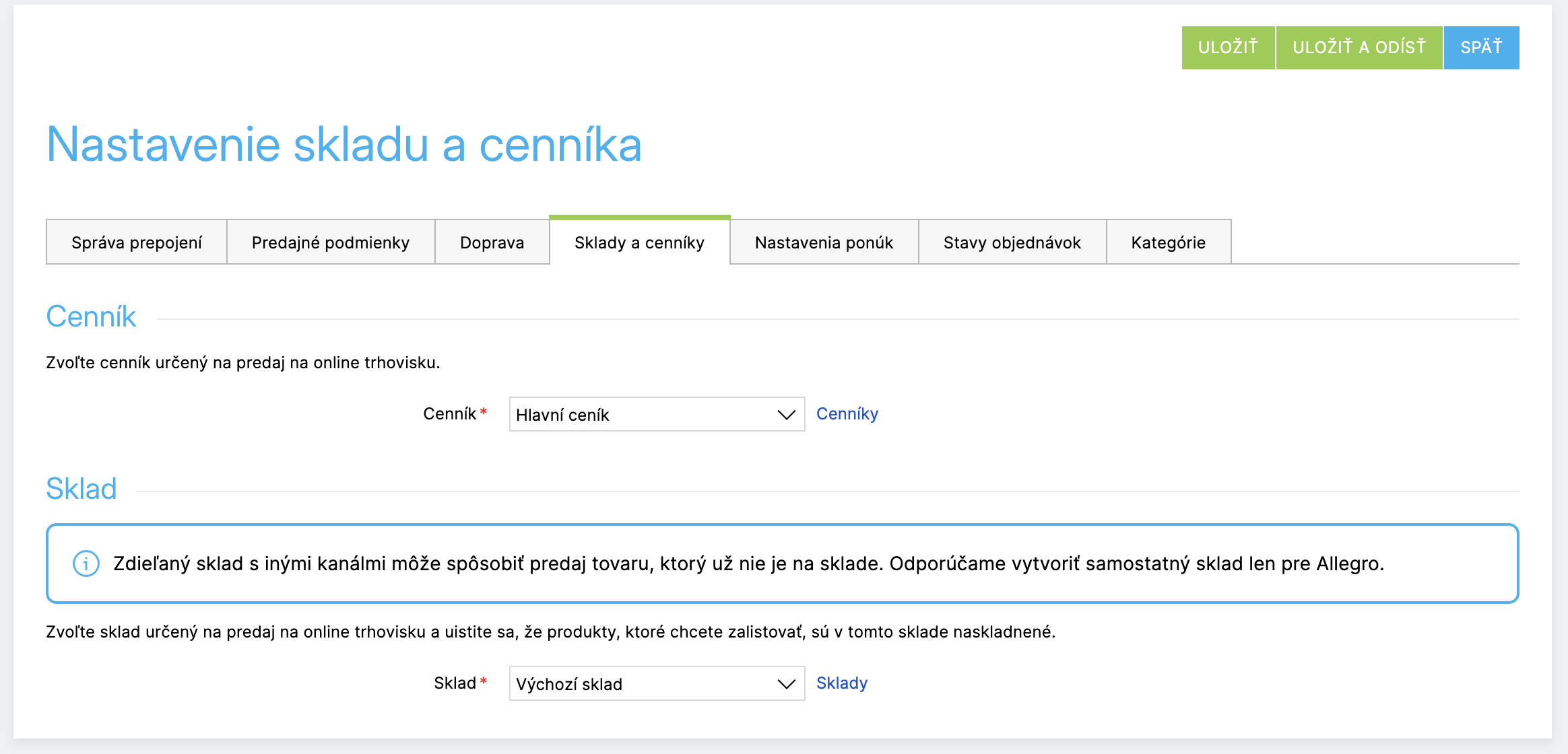Click the Nastavenie skladu a cenníka heading
Screen dimensions: 1568x754
click(344, 144)
